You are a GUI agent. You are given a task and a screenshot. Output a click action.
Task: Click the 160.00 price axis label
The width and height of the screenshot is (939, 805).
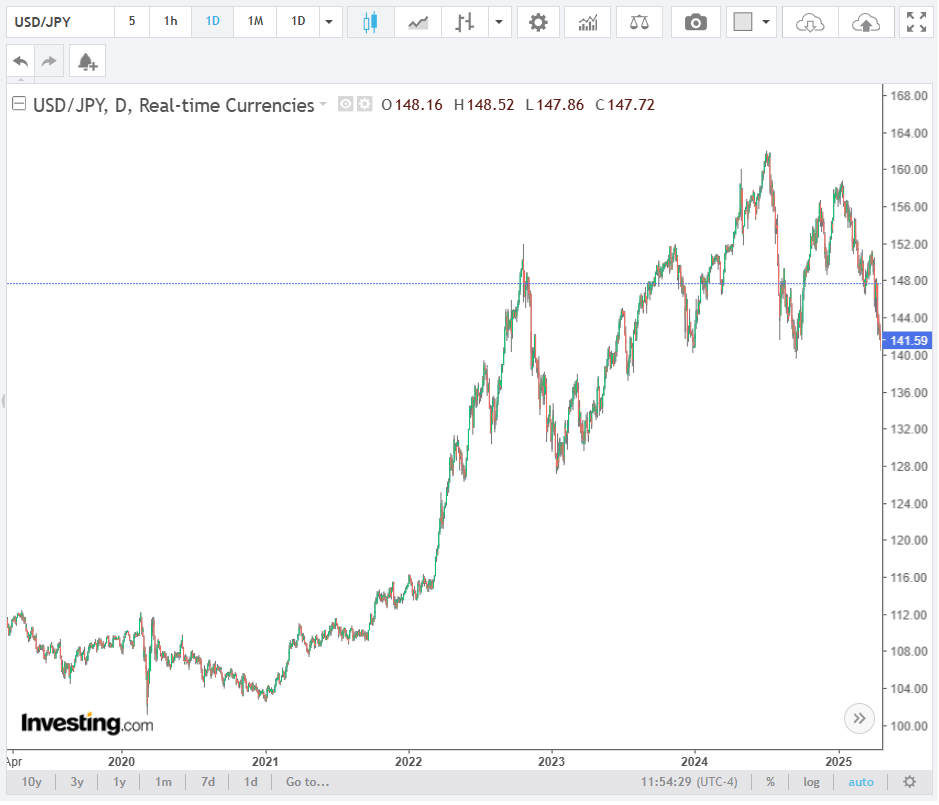coord(909,170)
